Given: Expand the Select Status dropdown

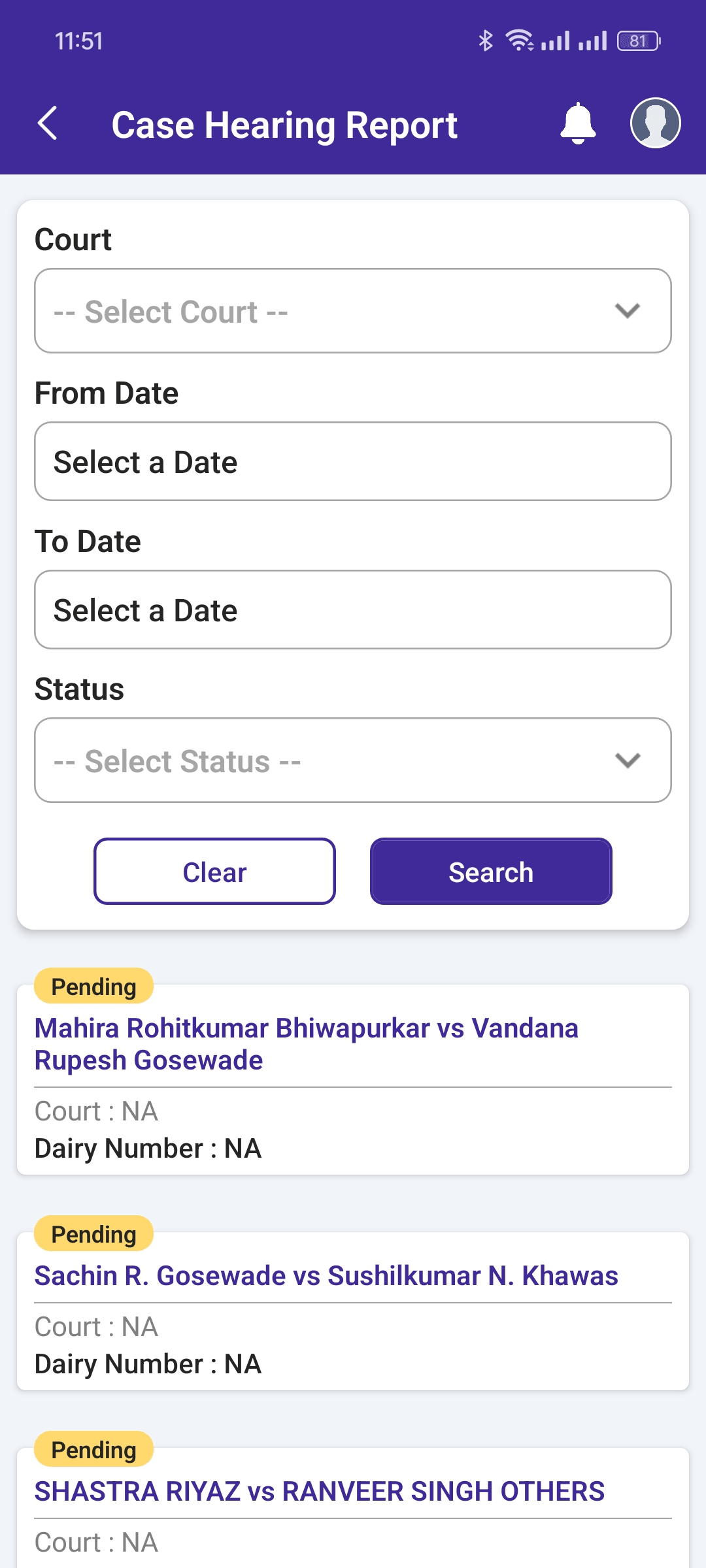Looking at the screenshot, I should tap(353, 760).
